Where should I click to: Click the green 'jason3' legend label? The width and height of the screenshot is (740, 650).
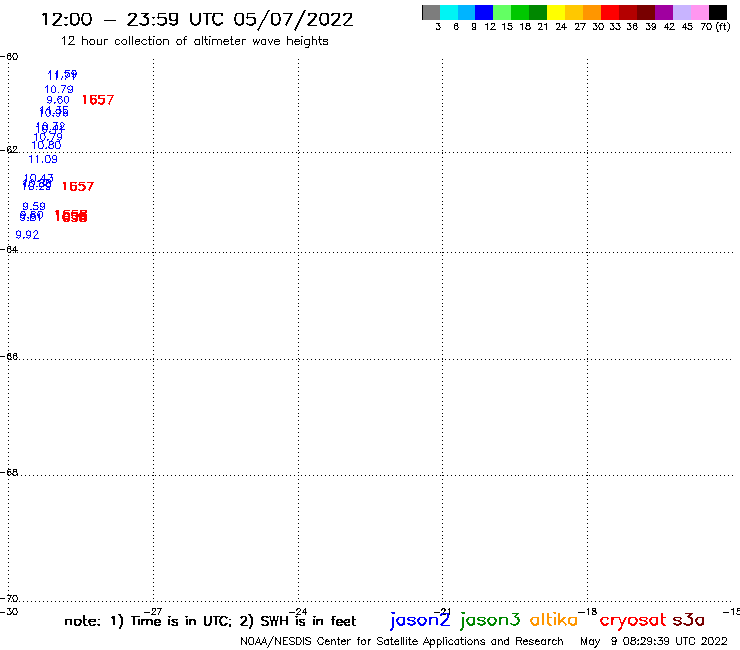490,620
